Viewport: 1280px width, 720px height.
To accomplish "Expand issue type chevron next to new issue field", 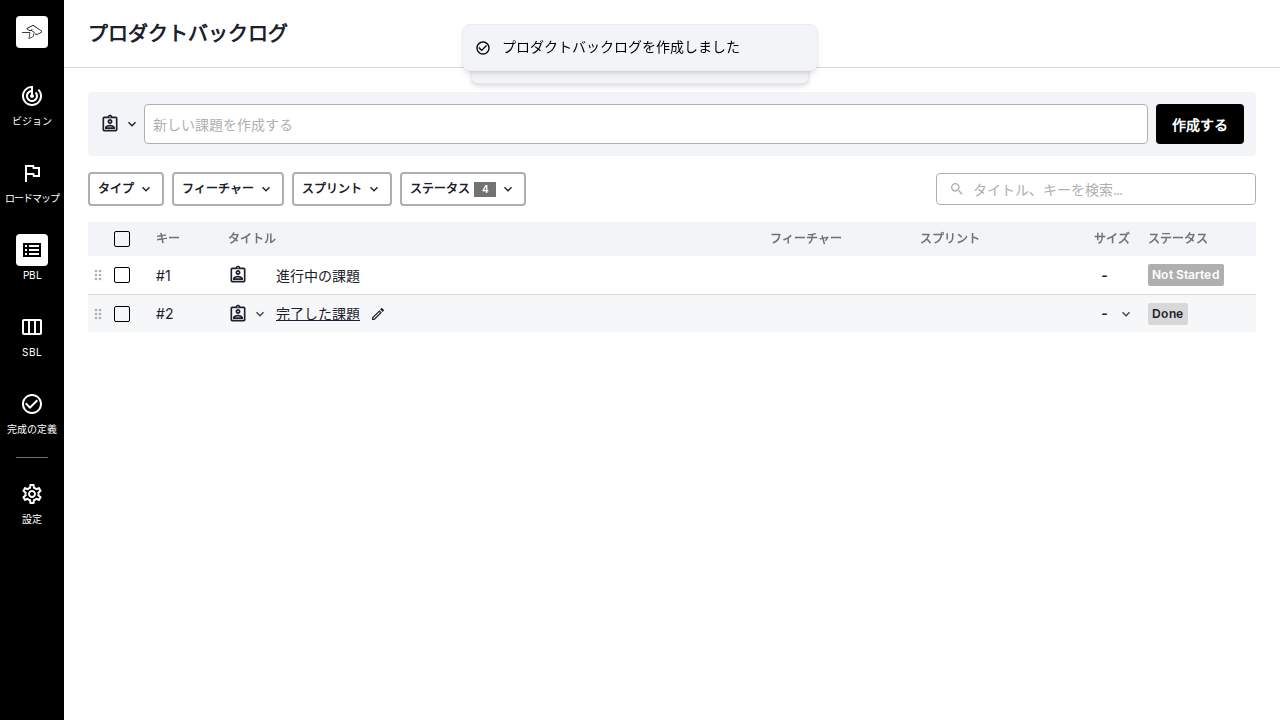I will click(x=132, y=124).
